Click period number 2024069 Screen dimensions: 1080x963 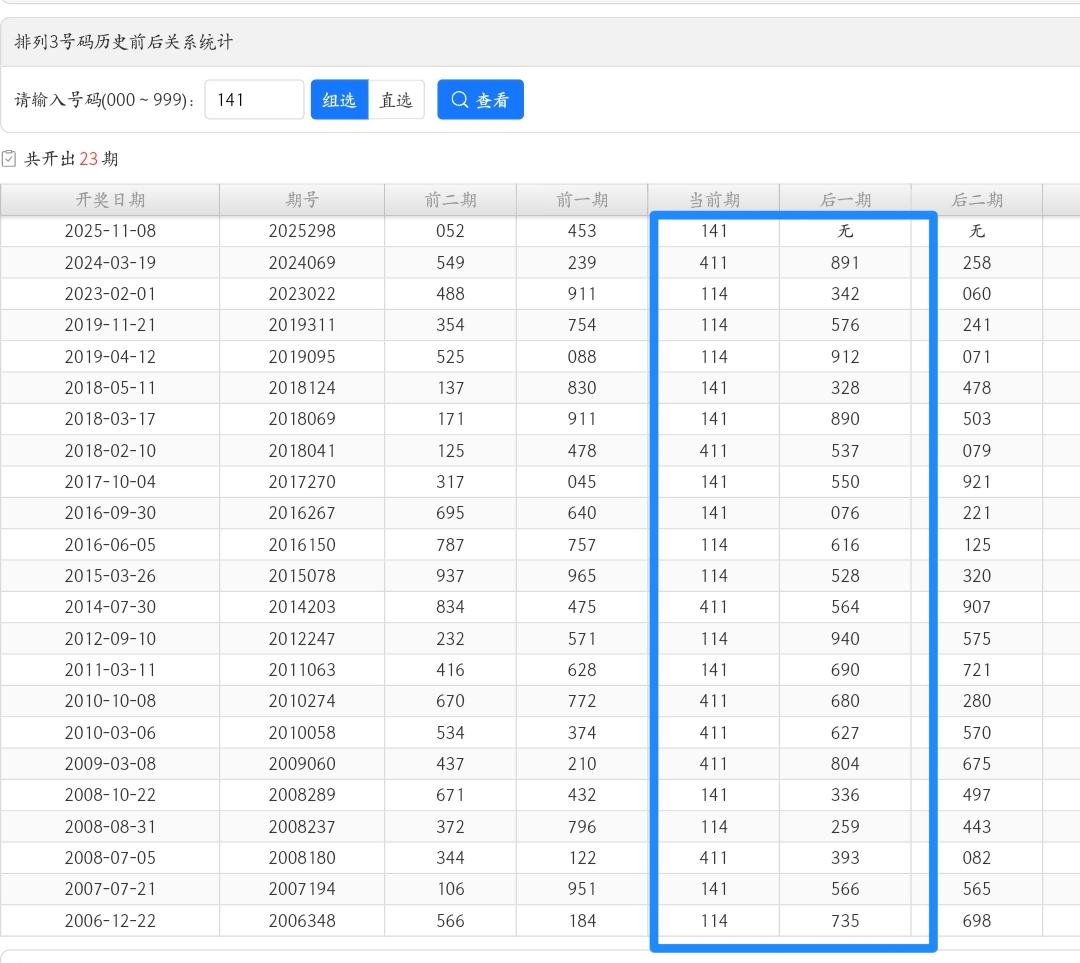click(x=302, y=263)
